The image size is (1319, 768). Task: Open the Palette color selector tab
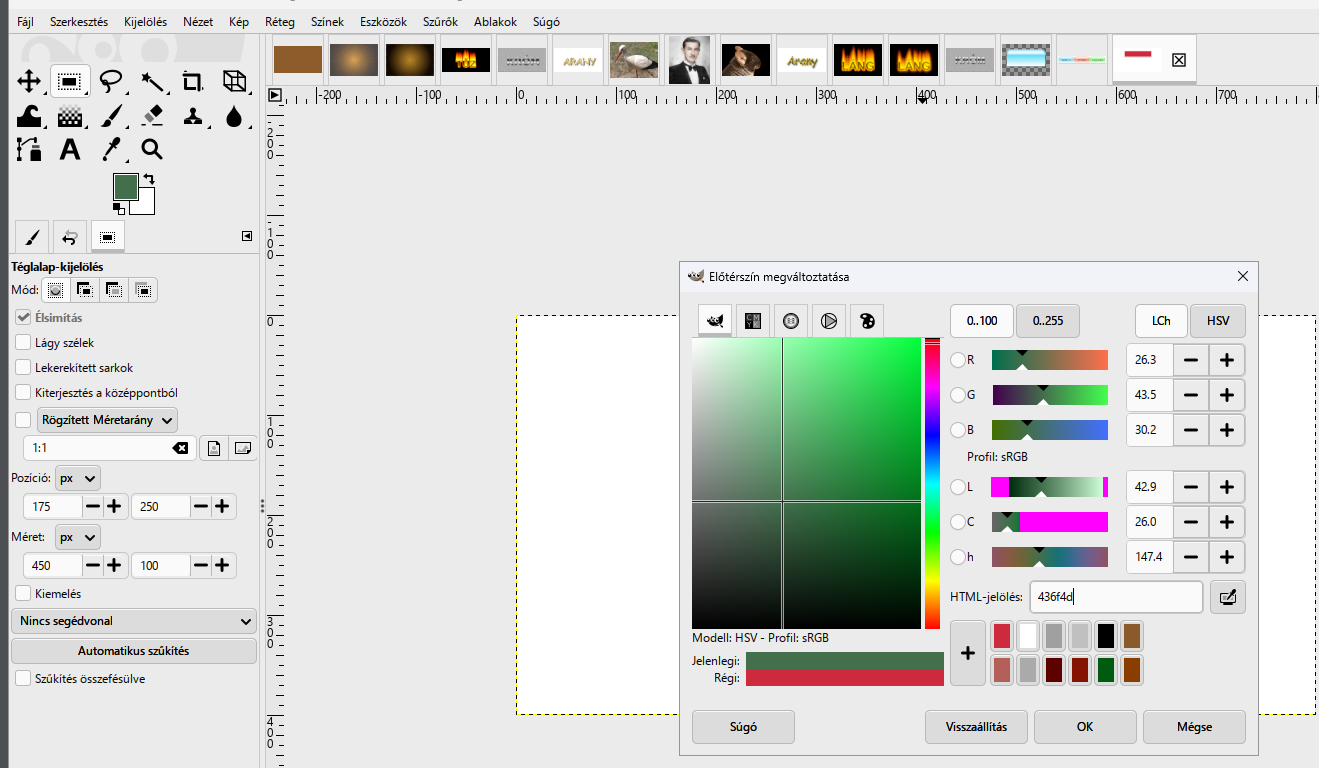tap(867, 321)
